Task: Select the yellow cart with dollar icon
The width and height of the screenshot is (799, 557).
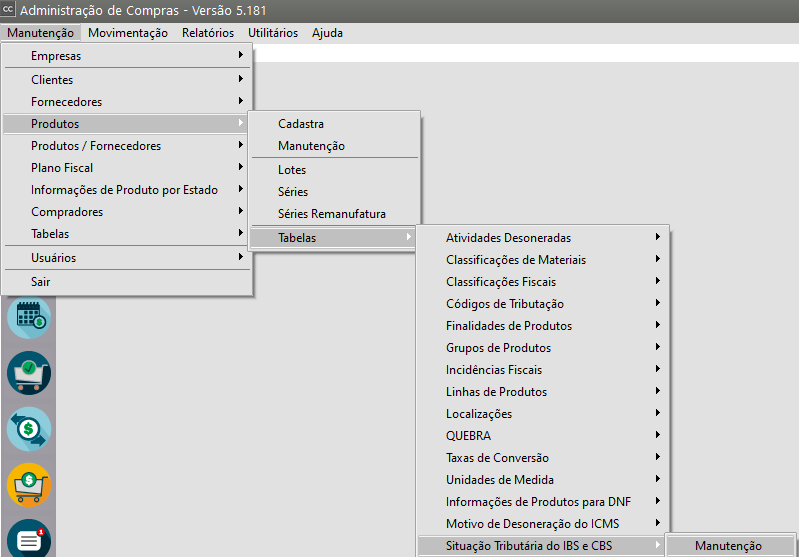Action: point(28,484)
